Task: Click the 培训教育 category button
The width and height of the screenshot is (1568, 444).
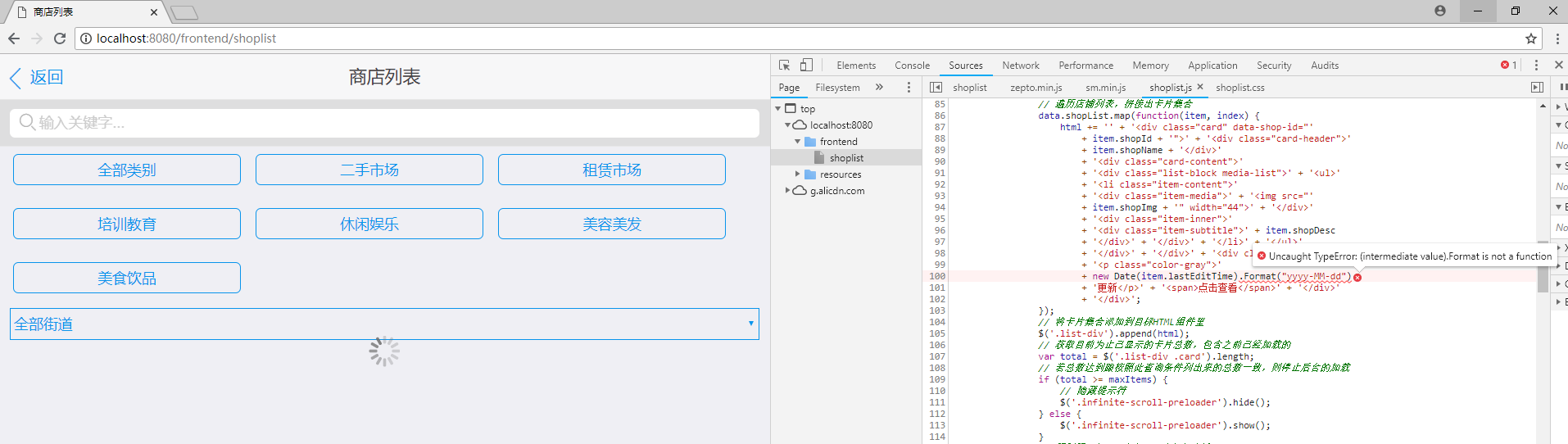Action: click(127, 224)
